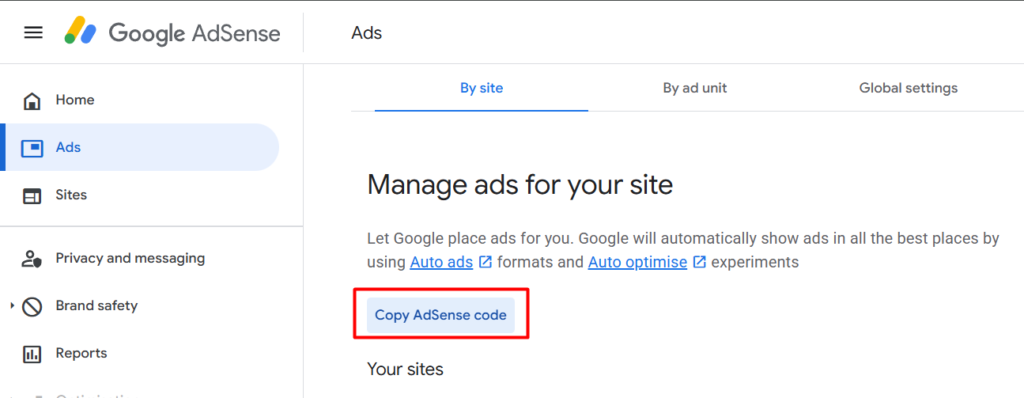Open the hamburger main menu icon

coord(33,33)
